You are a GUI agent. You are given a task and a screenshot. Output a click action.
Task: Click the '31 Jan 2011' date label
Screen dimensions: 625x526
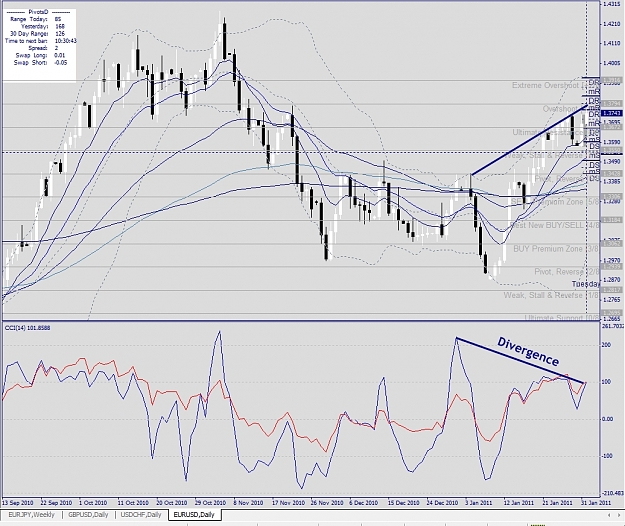[x=595, y=502]
